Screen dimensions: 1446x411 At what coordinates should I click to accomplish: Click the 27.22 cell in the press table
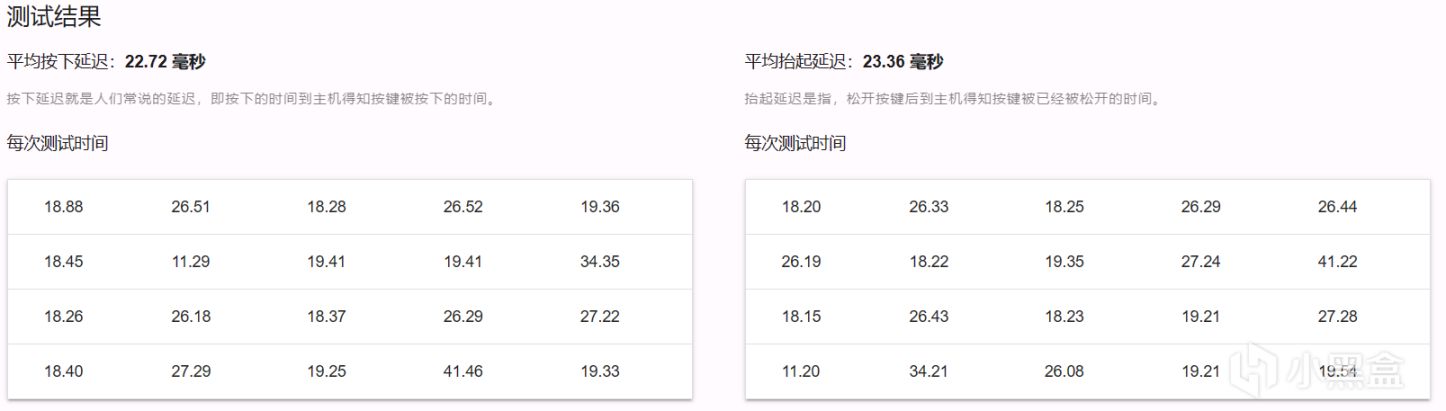600,316
